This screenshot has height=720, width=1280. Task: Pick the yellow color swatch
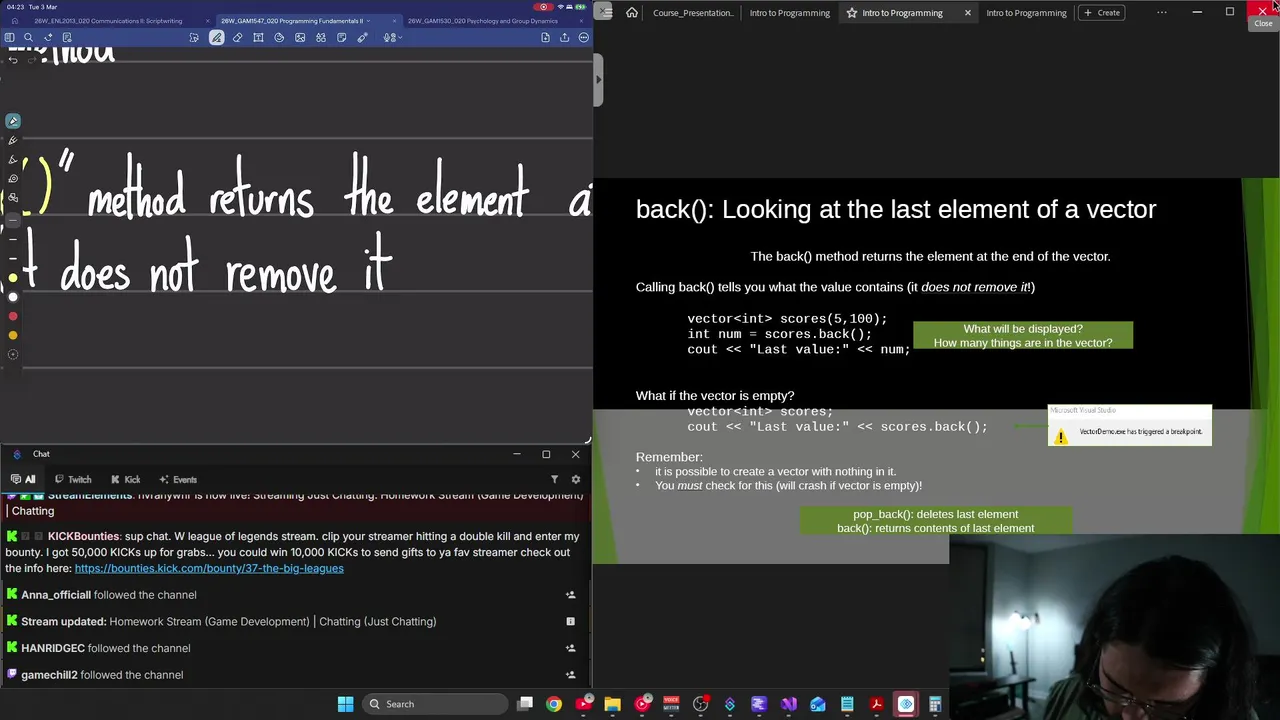tap(13, 277)
